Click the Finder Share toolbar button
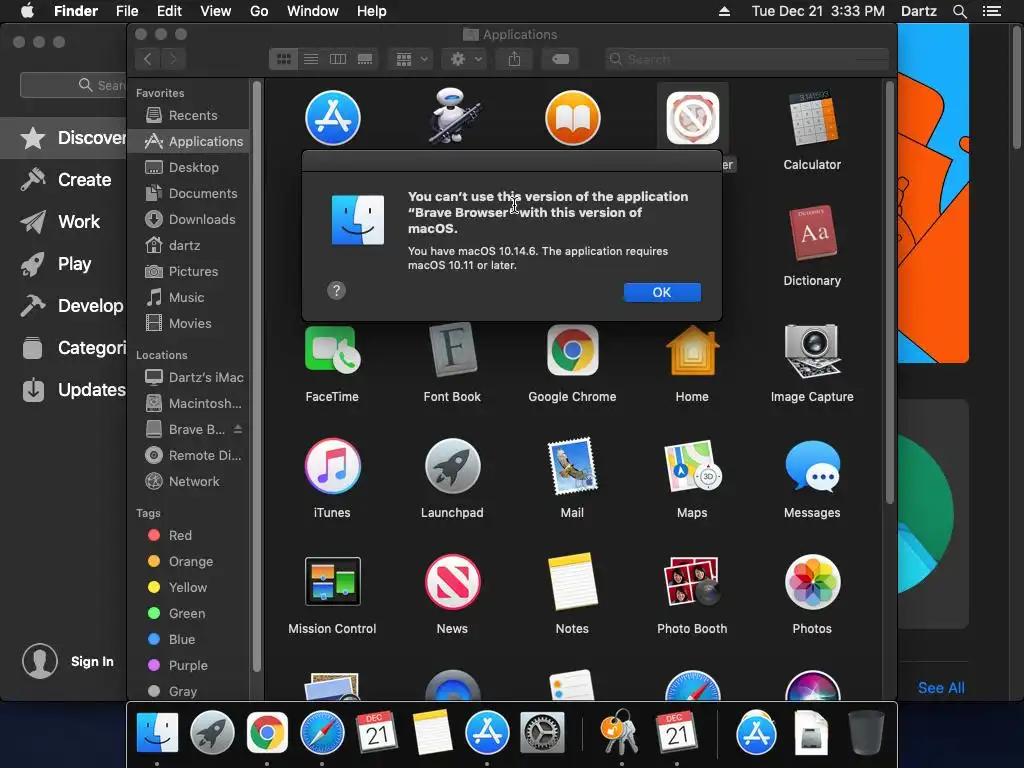The image size is (1024, 768). point(515,59)
